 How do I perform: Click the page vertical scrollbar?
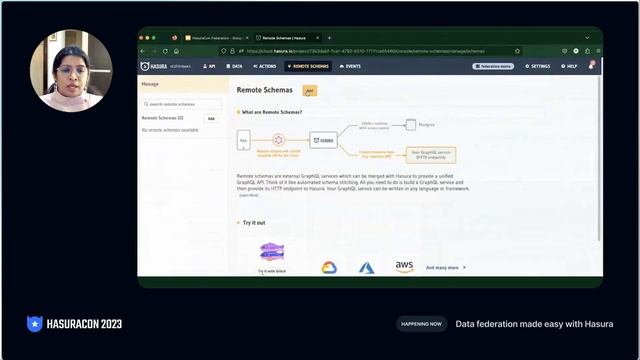click(x=599, y=159)
